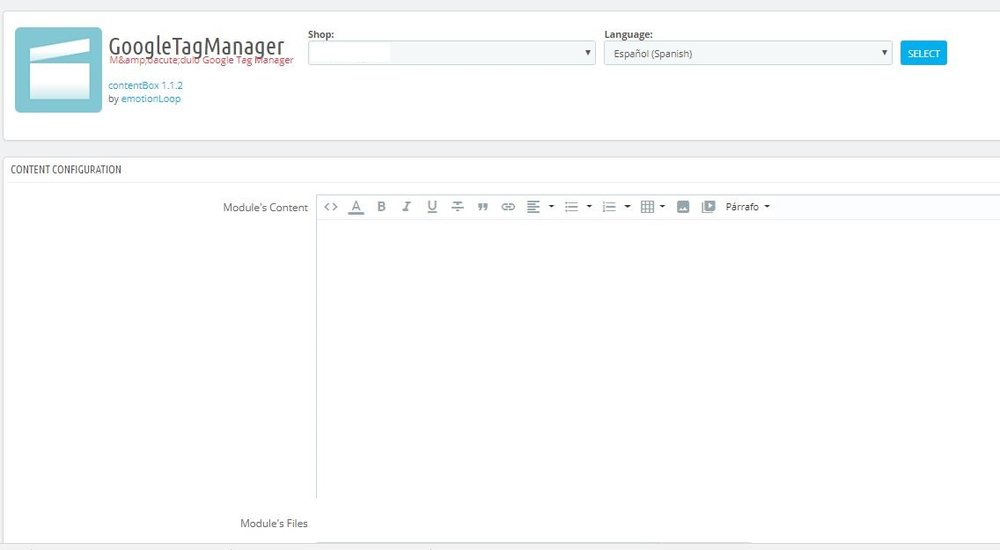
Task: Click the Module's Files label
Action: coord(274,523)
